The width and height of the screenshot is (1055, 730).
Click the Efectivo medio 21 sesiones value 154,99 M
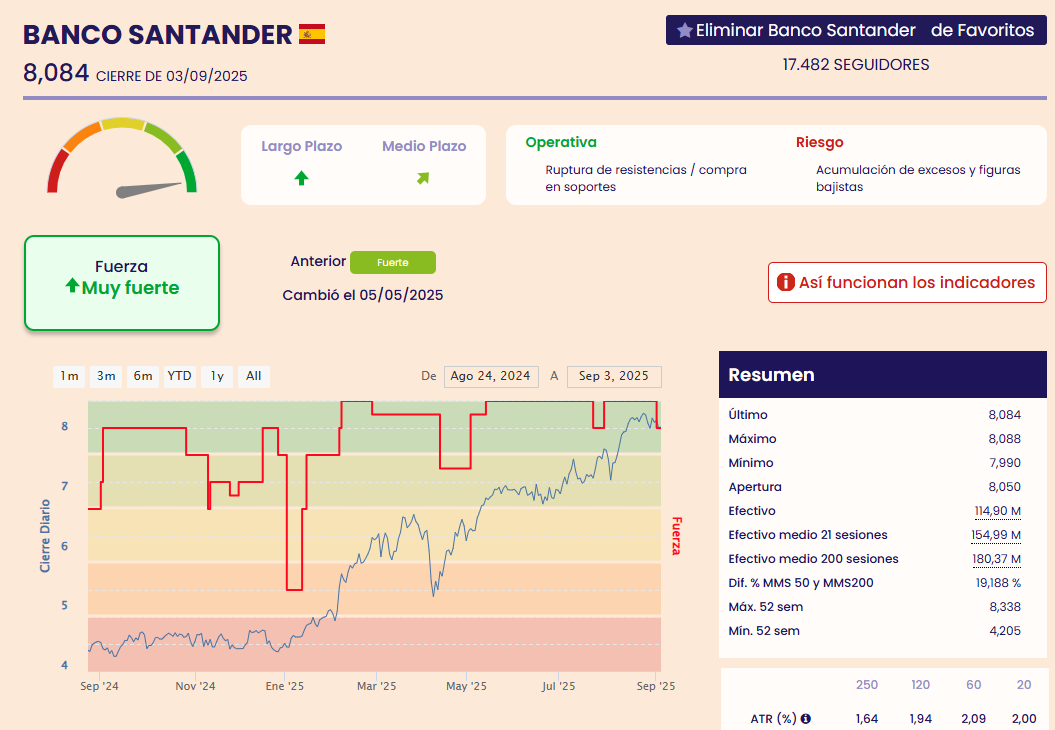pyautogui.click(x=996, y=536)
